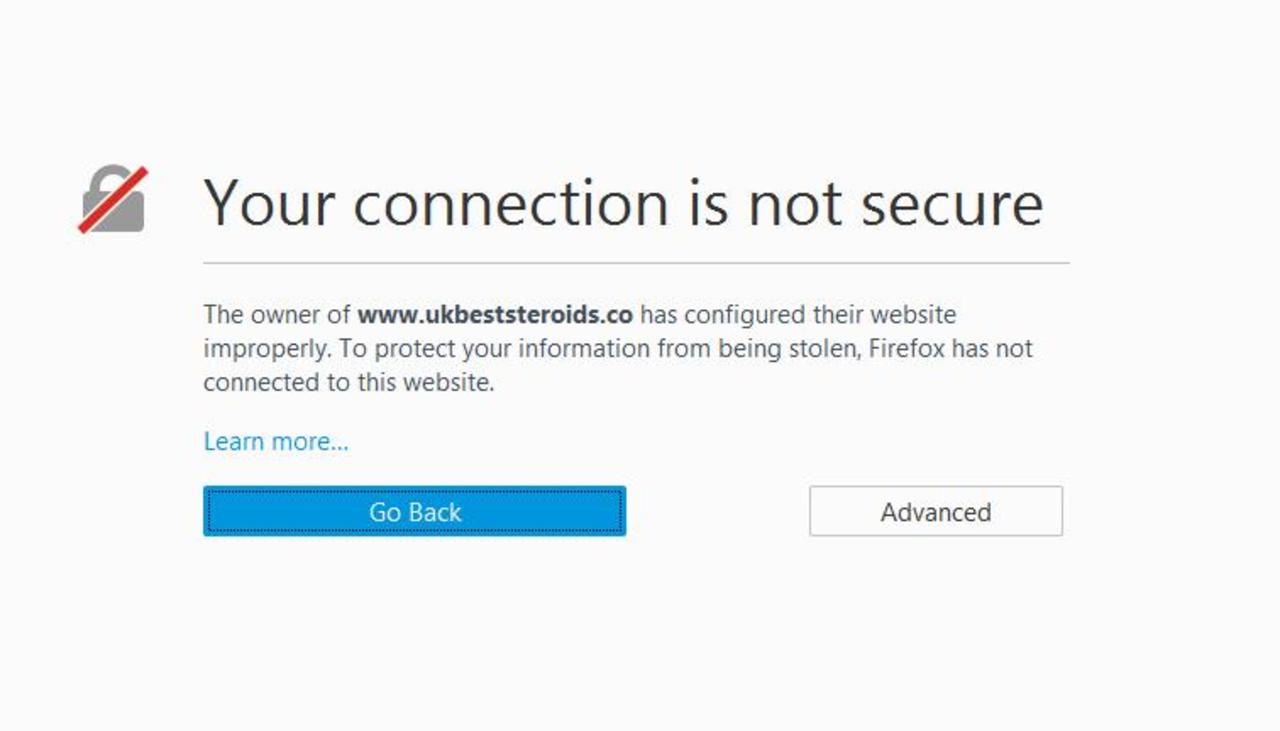Click "has not" at end of second line
The height and width of the screenshot is (731, 1280).
click(992, 349)
